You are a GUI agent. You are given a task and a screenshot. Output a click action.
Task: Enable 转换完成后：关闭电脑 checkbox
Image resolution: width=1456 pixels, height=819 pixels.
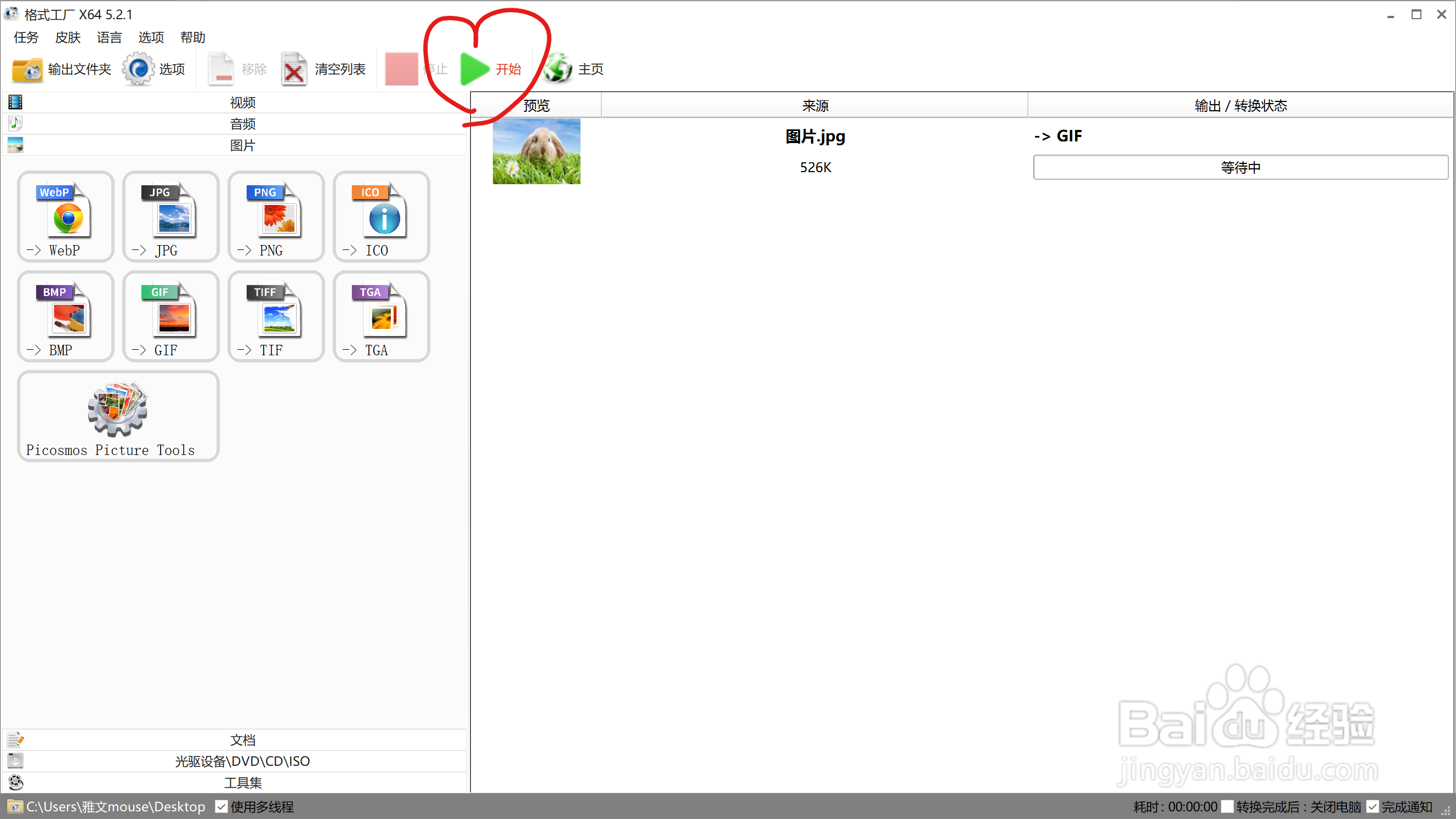pos(1227,806)
